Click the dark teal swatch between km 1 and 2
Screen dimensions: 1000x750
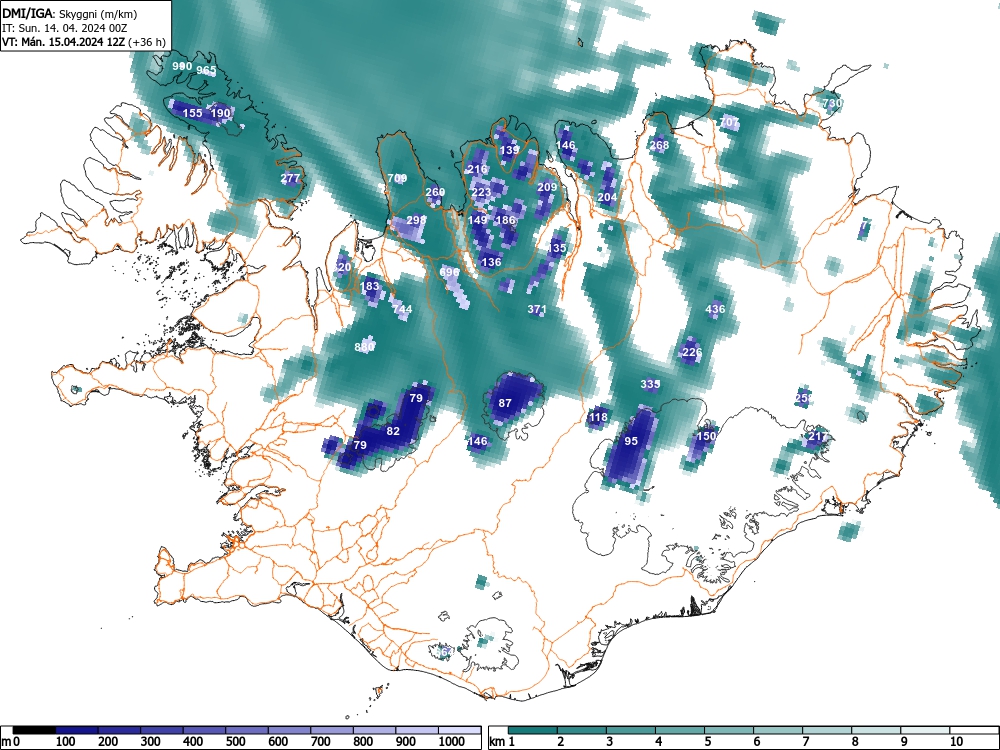coord(533,730)
